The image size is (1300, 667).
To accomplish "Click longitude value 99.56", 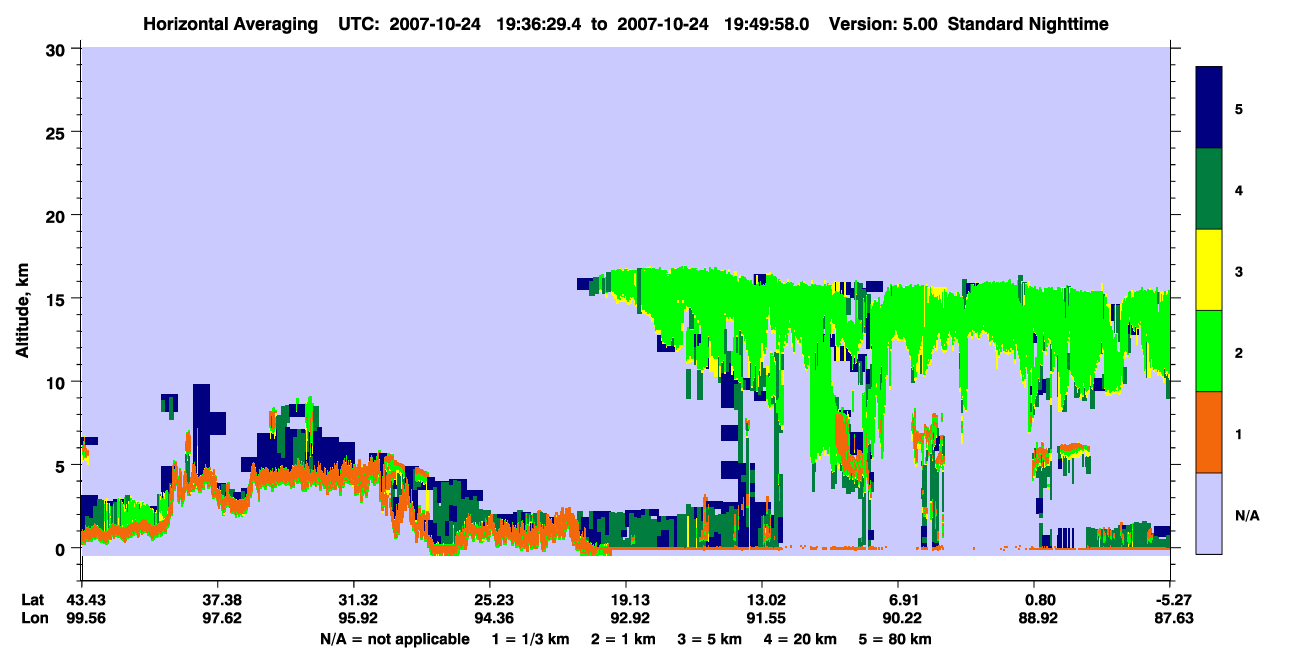I will (82, 618).
